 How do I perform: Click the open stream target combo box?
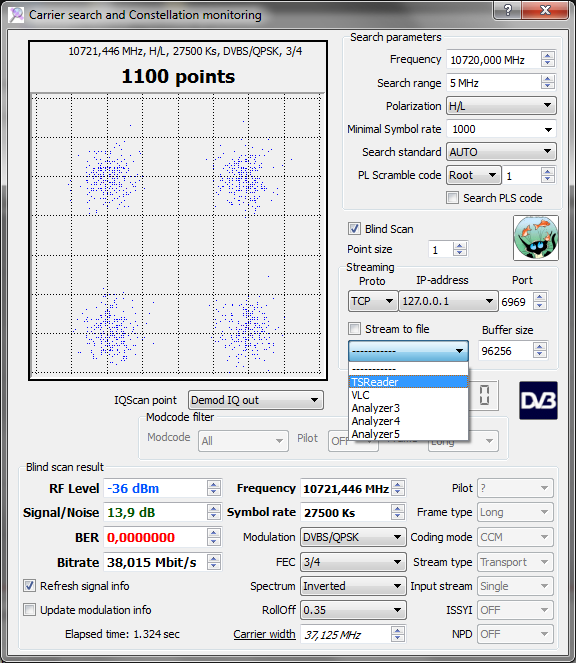pos(408,351)
